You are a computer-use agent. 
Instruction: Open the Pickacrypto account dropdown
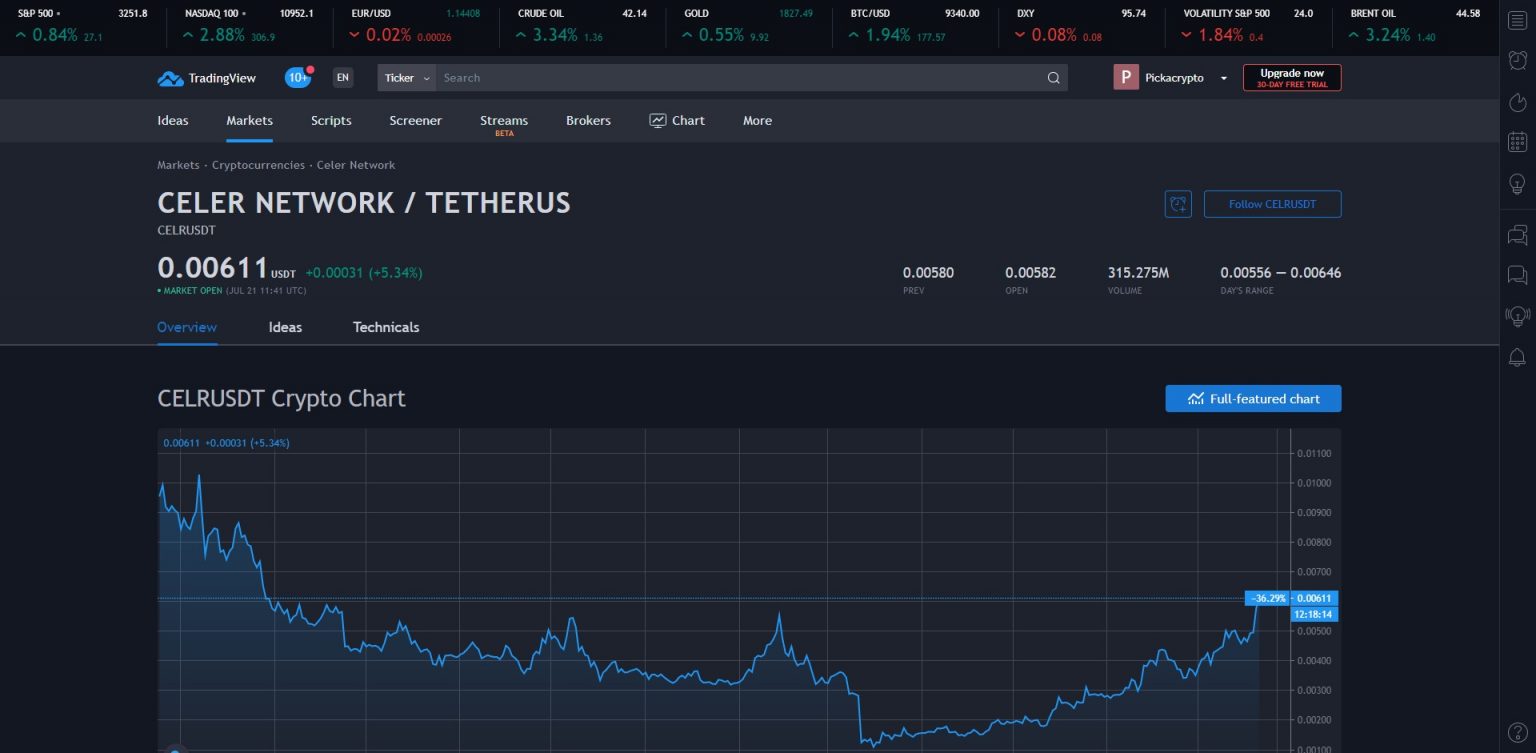pos(1171,77)
